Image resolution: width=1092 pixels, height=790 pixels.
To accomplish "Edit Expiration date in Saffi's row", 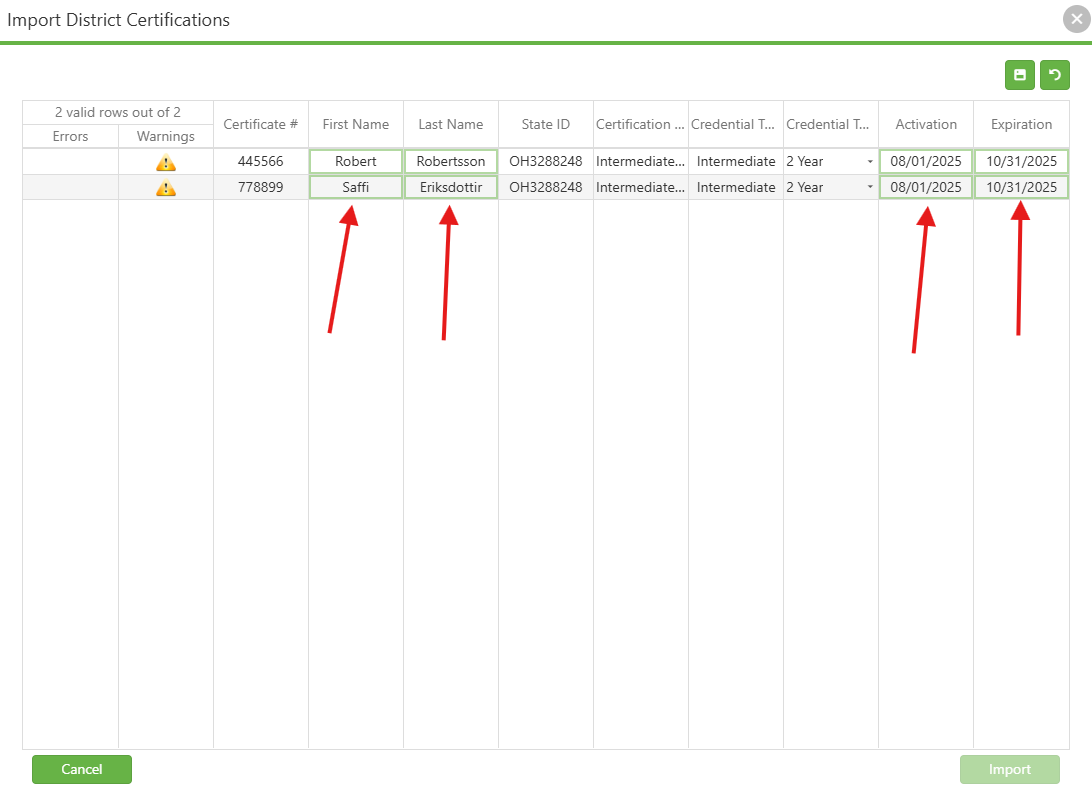I will pyautogui.click(x=1021, y=187).
